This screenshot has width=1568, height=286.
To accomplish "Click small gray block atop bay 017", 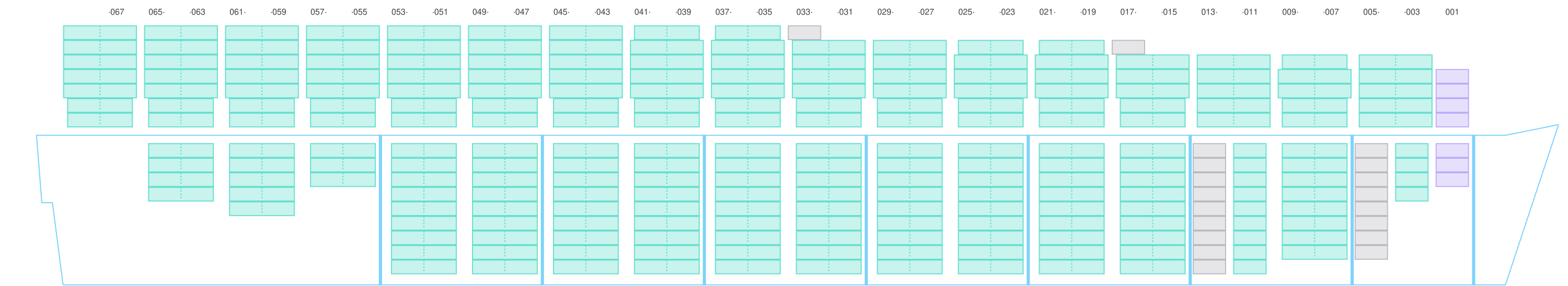I will click(x=1127, y=47).
